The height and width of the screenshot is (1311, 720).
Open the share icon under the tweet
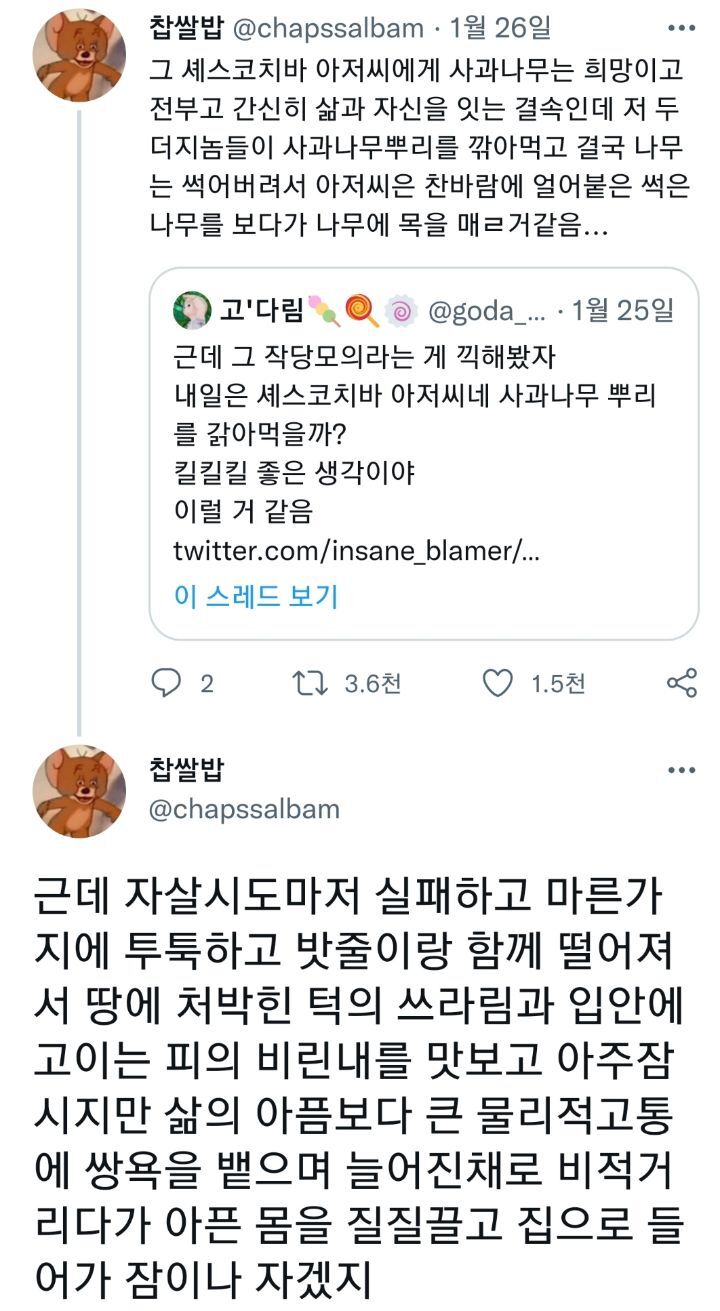point(681,683)
